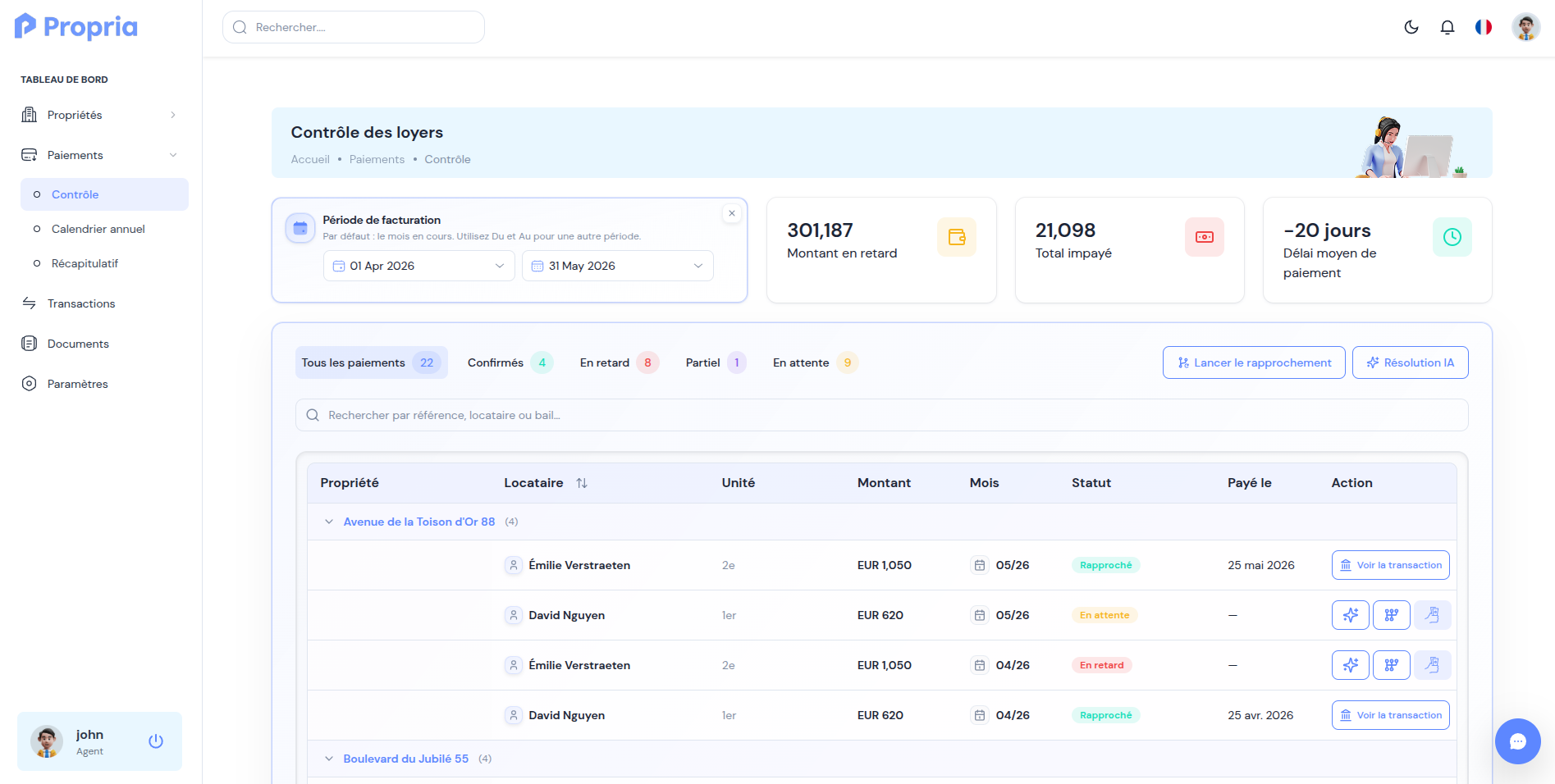This screenshot has height=784, width=1555.
Task: Switch to the Partiel tab
Action: (x=716, y=362)
